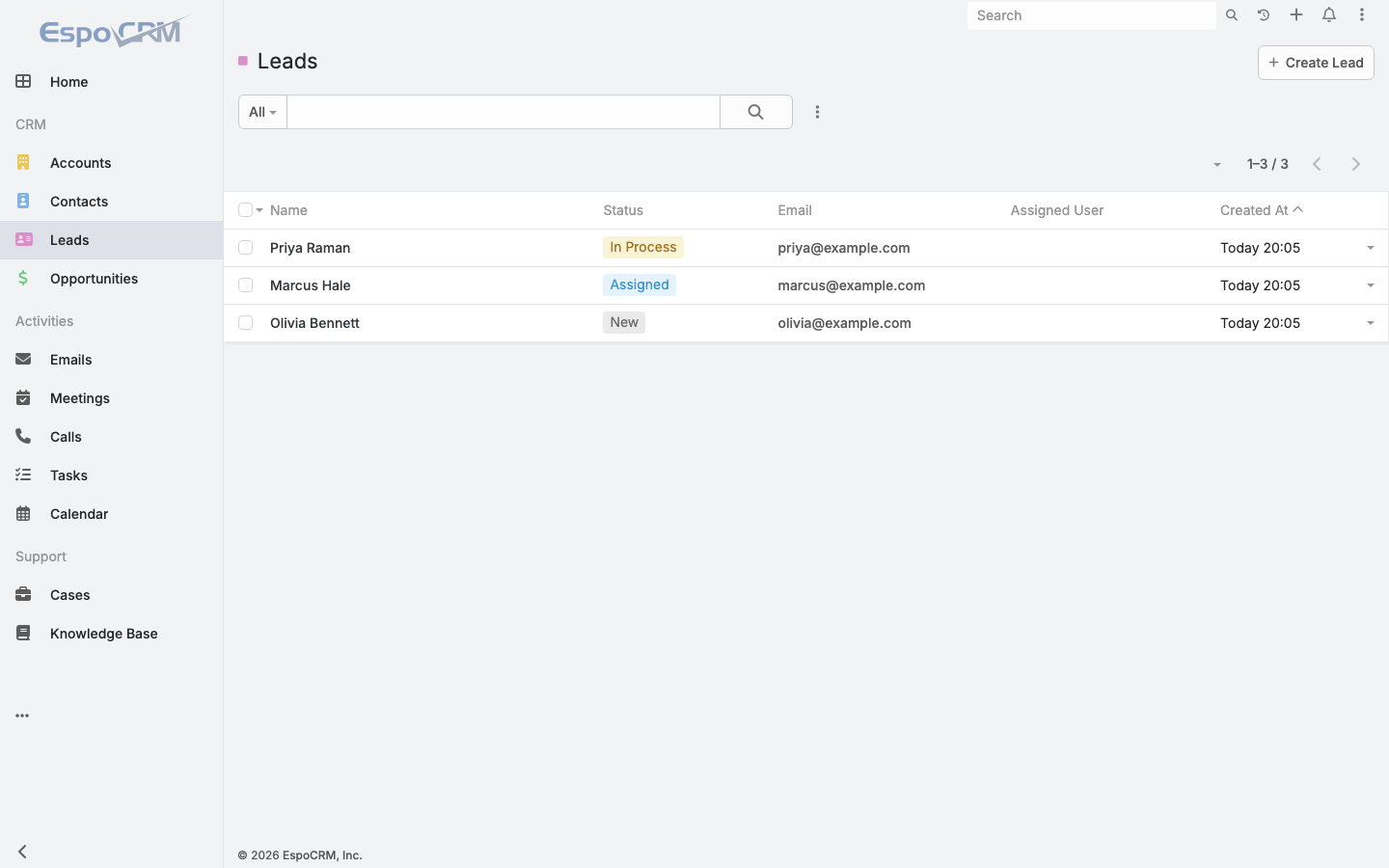Check the Priya Raman row checkbox
The image size is (1389, 868).
point(245,248)
